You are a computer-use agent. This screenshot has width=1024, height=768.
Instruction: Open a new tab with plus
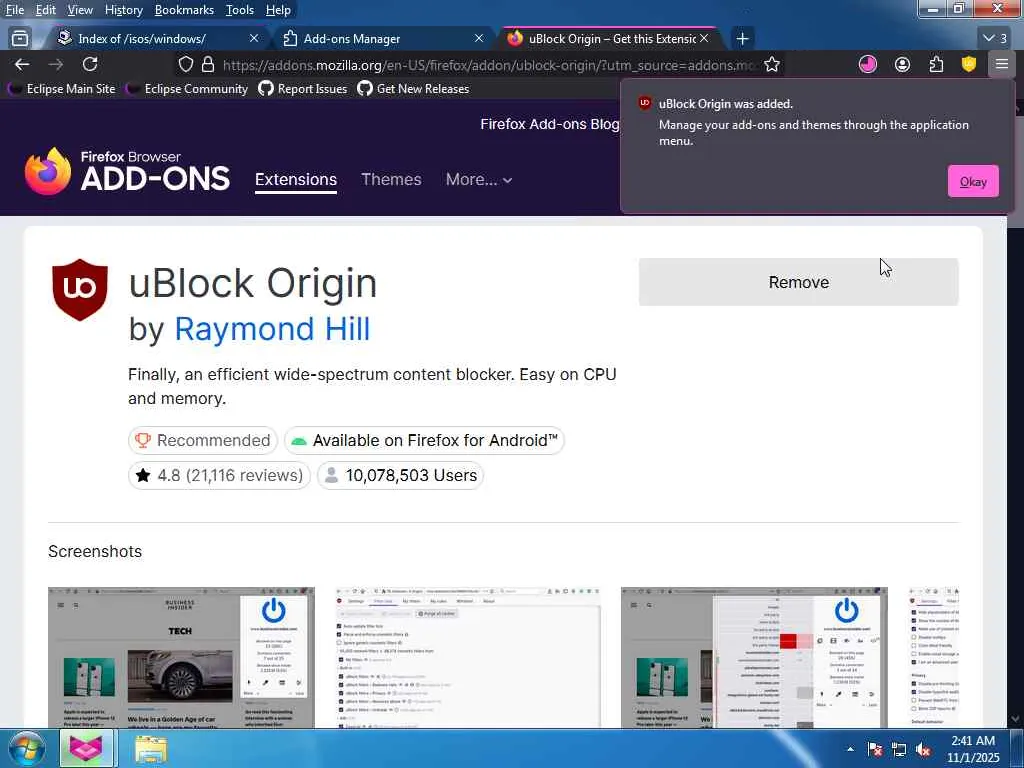click(x=742, y=39)
